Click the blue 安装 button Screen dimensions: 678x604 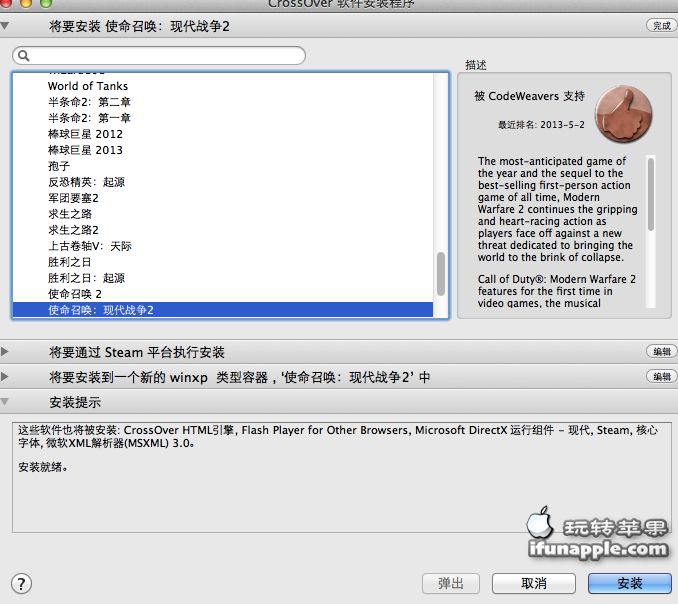(x=630, y=583)
